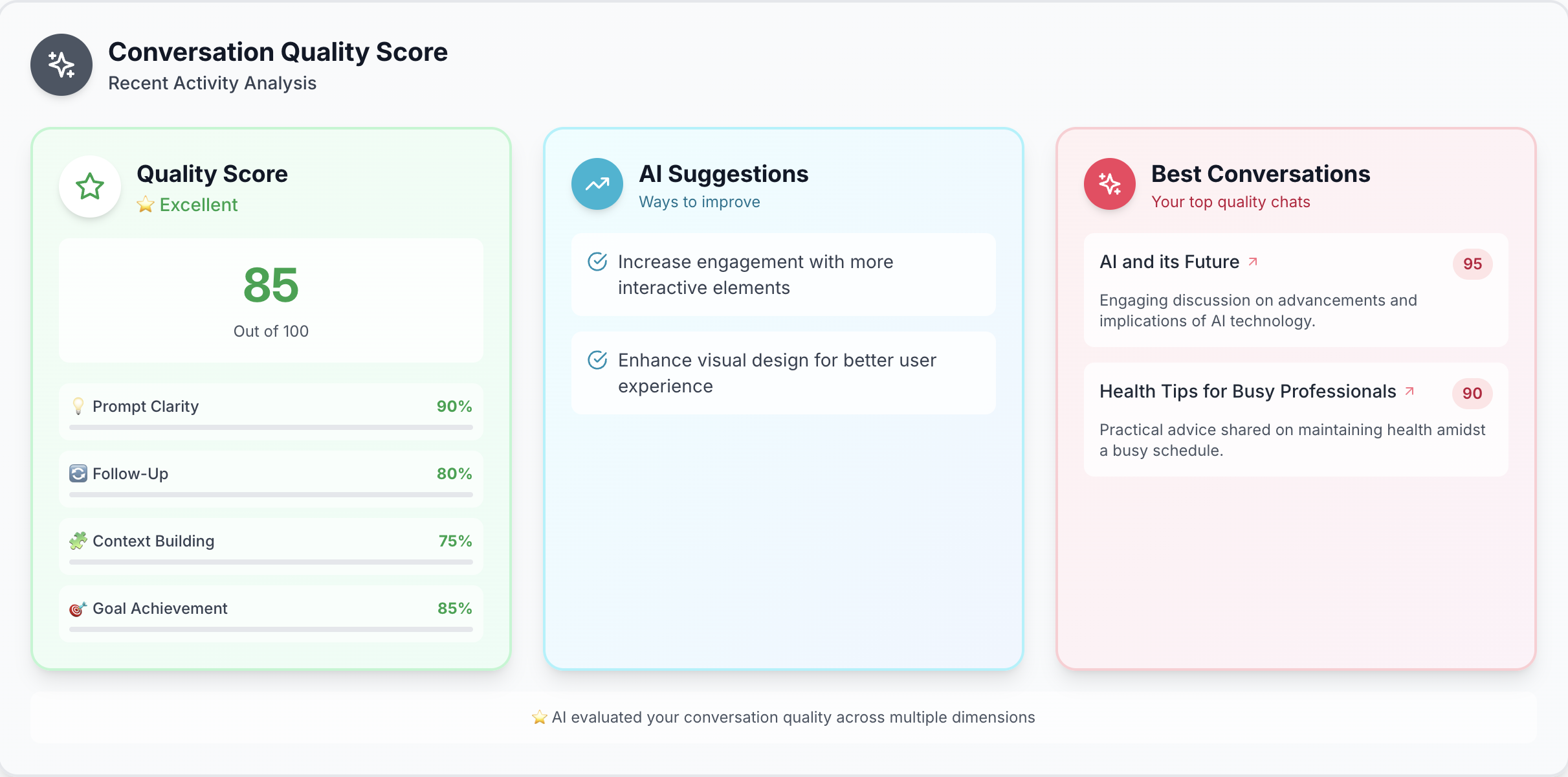Toggle the checkmark on the interactive elements suggestion

click(597, 262)
